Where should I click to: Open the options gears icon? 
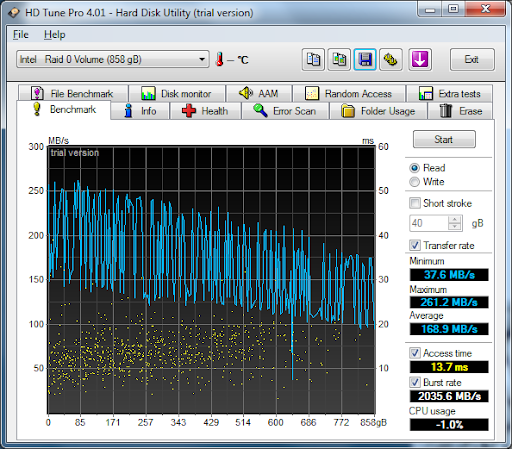[x=391, y=60]
